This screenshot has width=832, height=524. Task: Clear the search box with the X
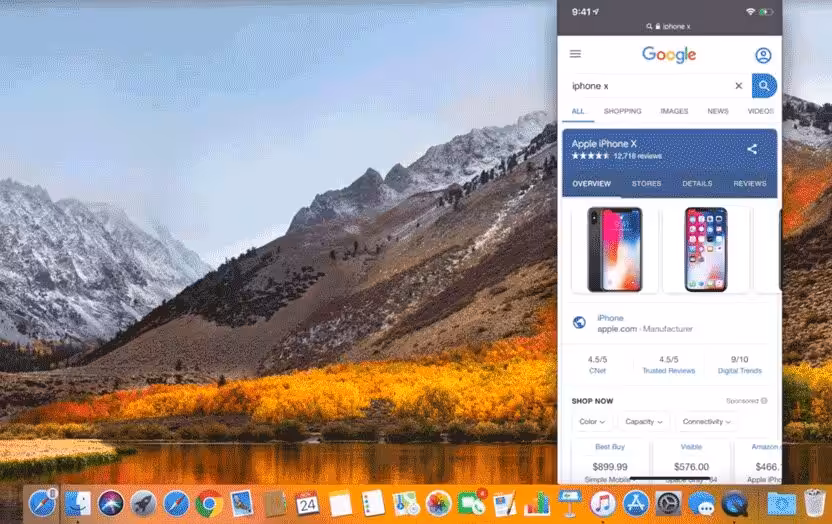point(739,86)
